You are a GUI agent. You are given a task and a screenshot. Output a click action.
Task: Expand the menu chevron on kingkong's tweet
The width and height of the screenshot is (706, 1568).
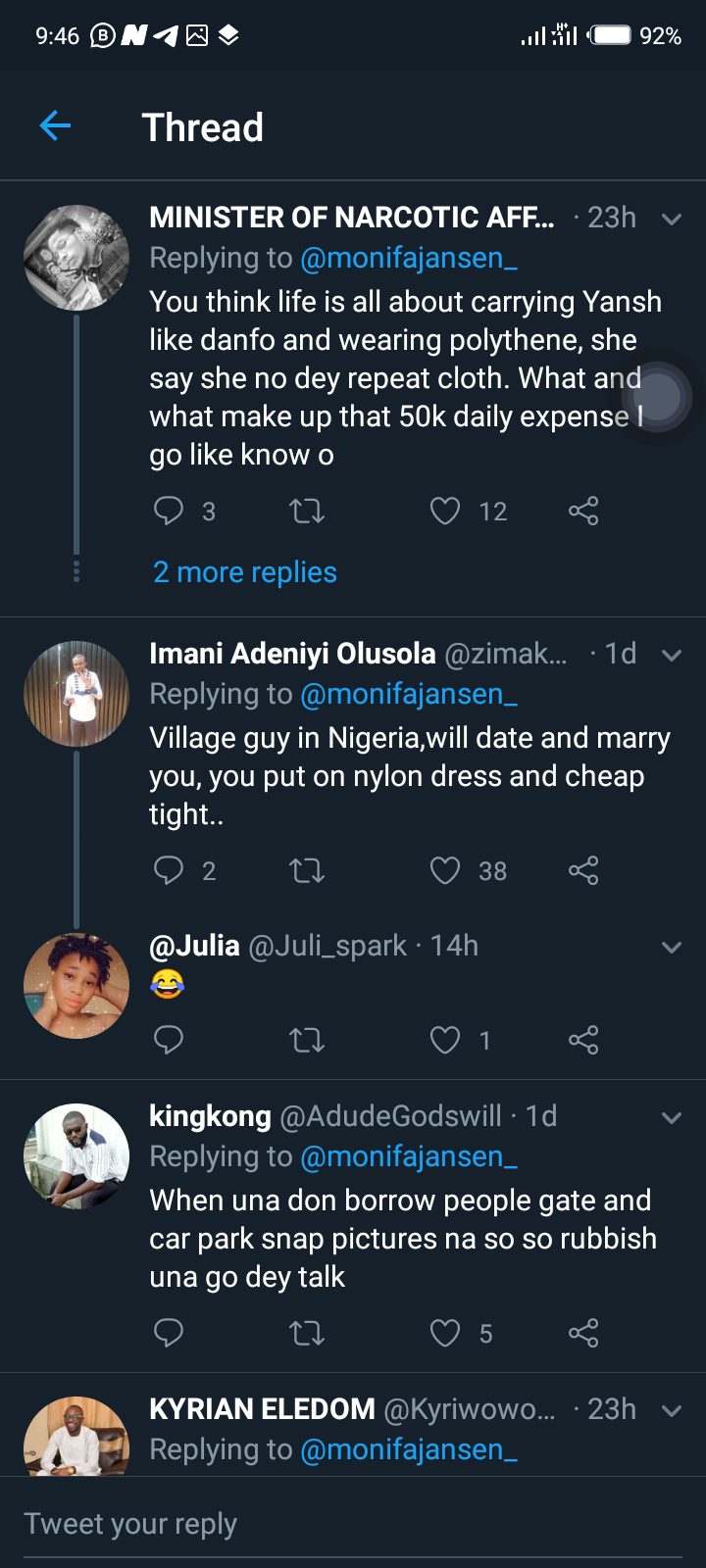tap(672, 1117)
